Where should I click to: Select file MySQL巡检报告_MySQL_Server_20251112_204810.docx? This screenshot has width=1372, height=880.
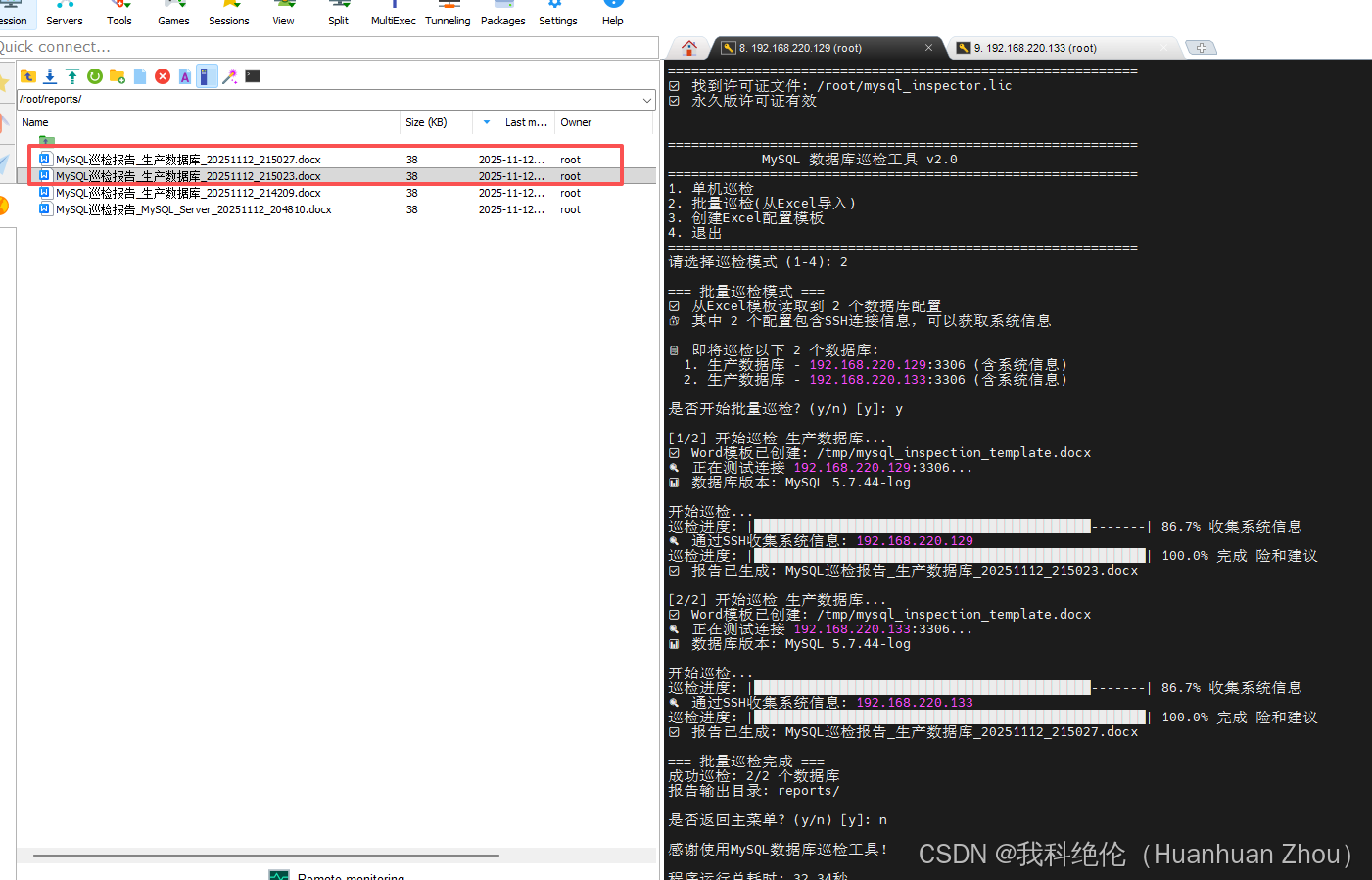click(x=194, y=209)
